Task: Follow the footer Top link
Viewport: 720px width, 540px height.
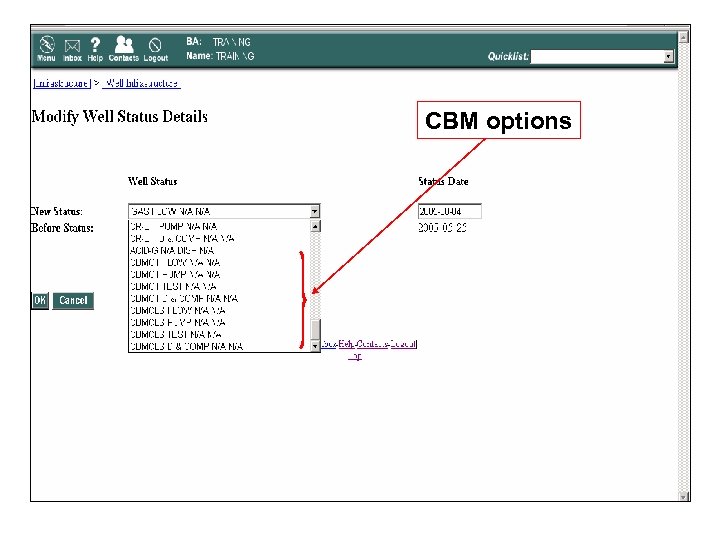Action: [x=354, y=356]
